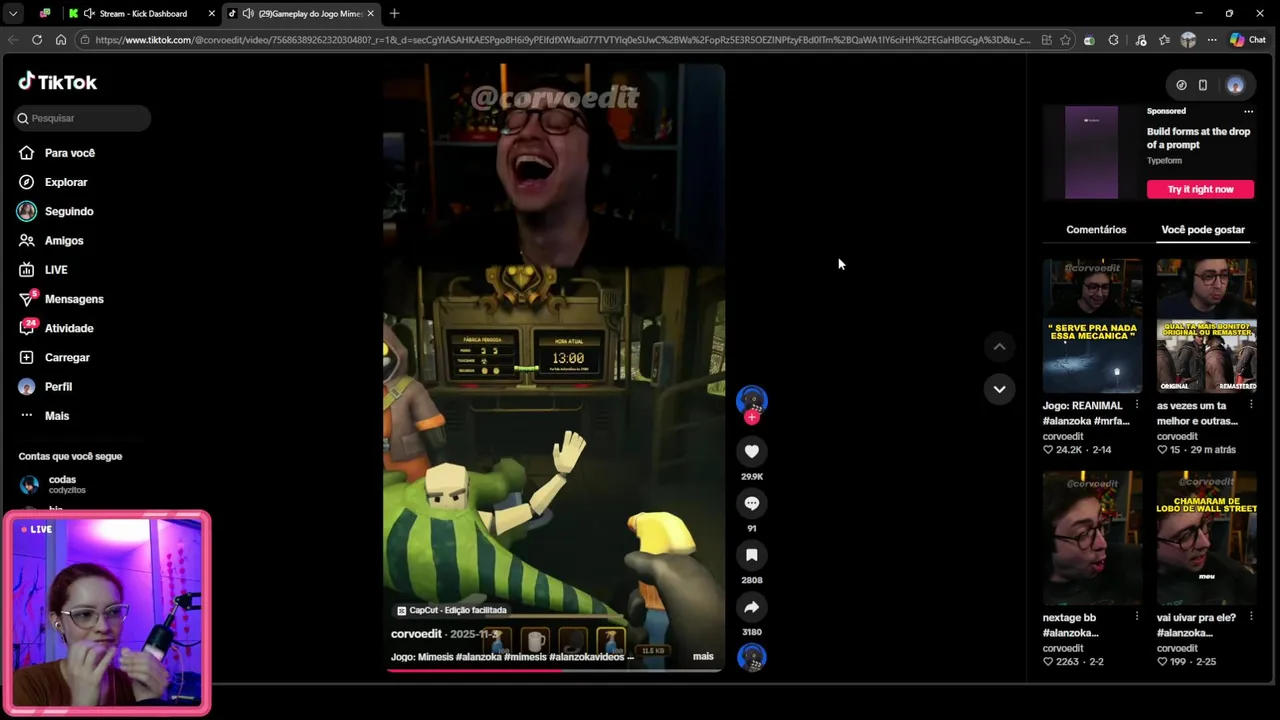
Task: Focus the Pesquisar search field
Action: pyautogui.click(x=82, y=118)
